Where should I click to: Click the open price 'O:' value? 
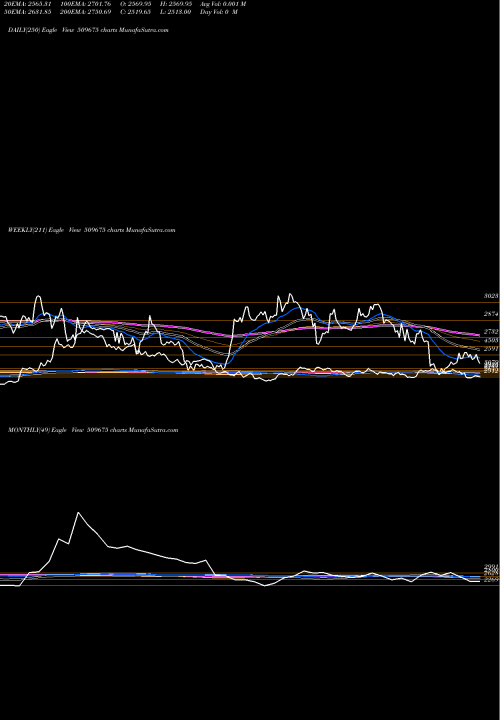click(136, 4)
